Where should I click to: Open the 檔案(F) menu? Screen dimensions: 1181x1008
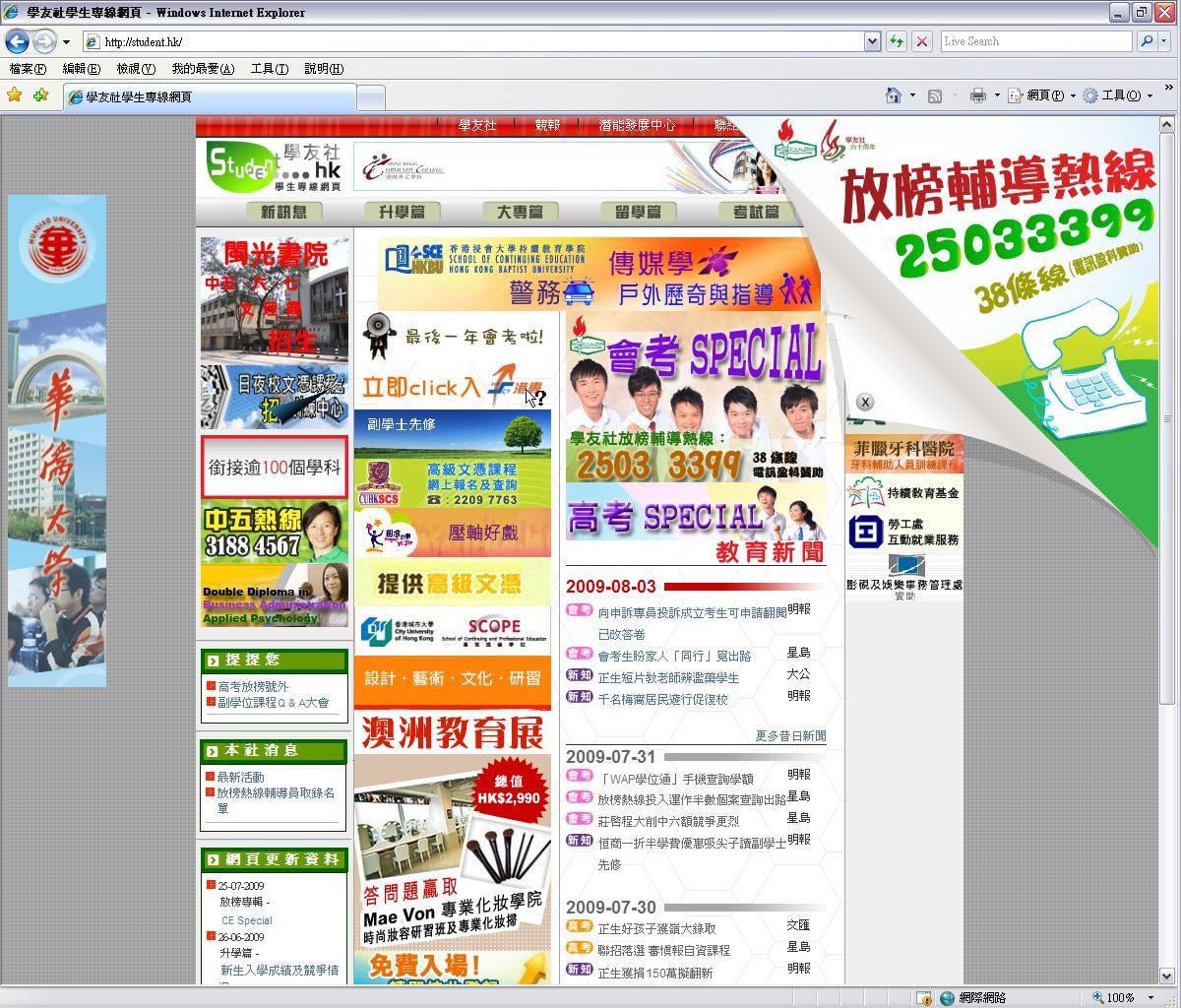tap(28, 69)
